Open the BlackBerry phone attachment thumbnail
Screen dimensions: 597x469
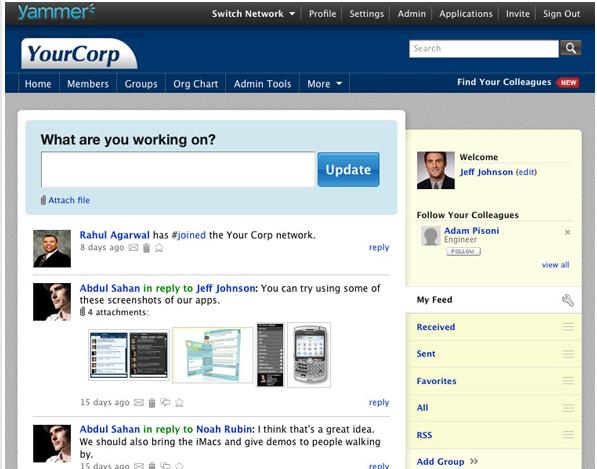(x=309, y=355)
